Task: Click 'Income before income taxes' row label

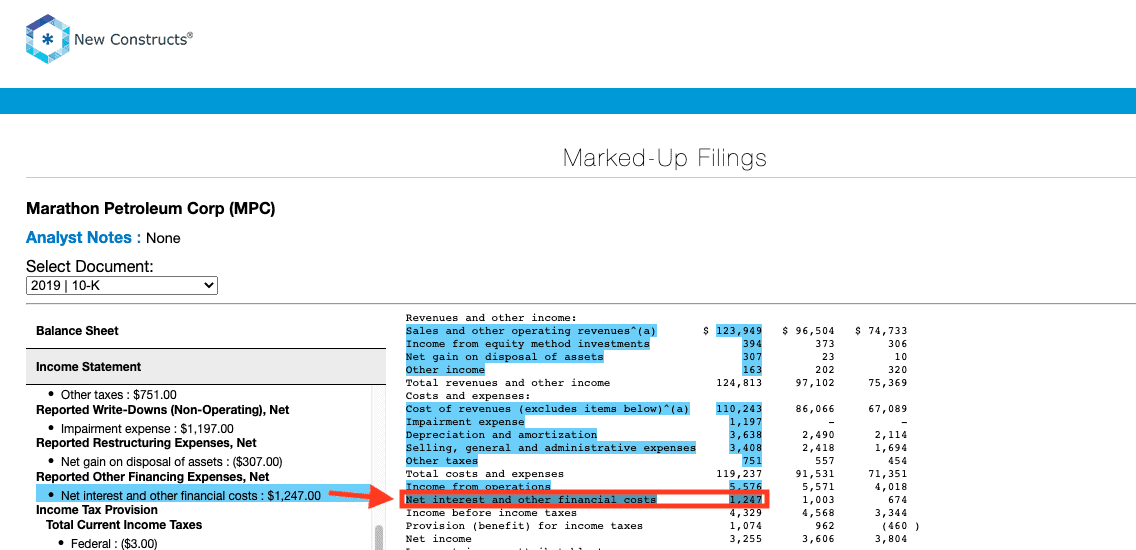Action: point(491,513)
